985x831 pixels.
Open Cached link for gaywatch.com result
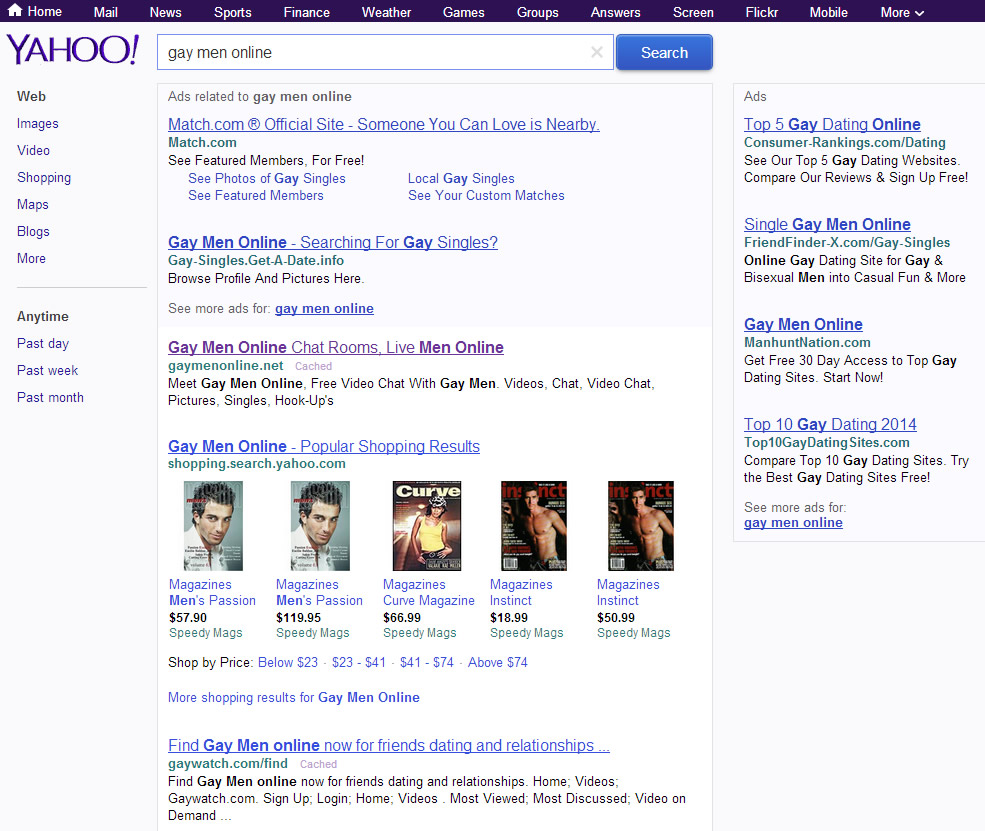click(318, 764)
